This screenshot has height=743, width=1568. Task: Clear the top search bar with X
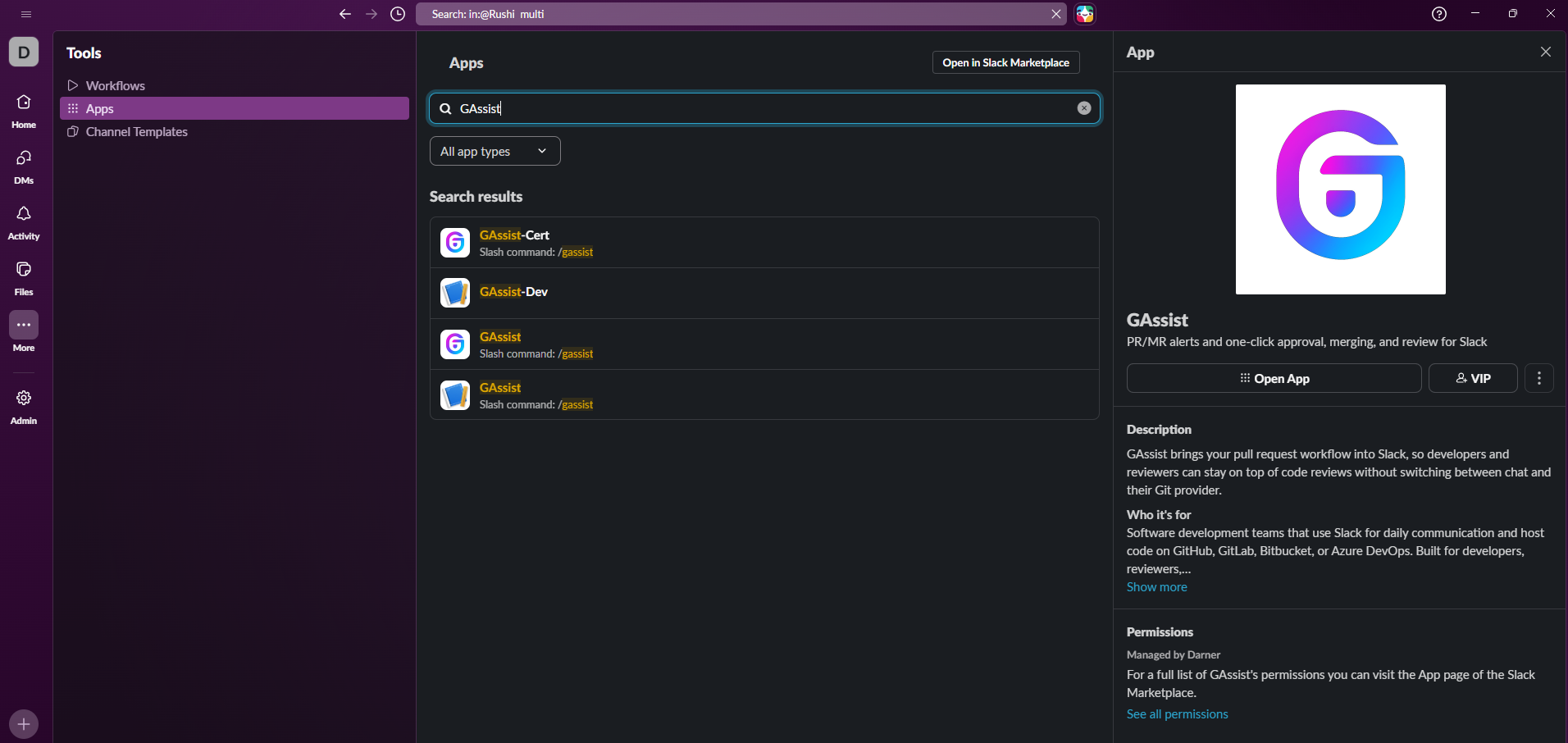click(1056, 14)
